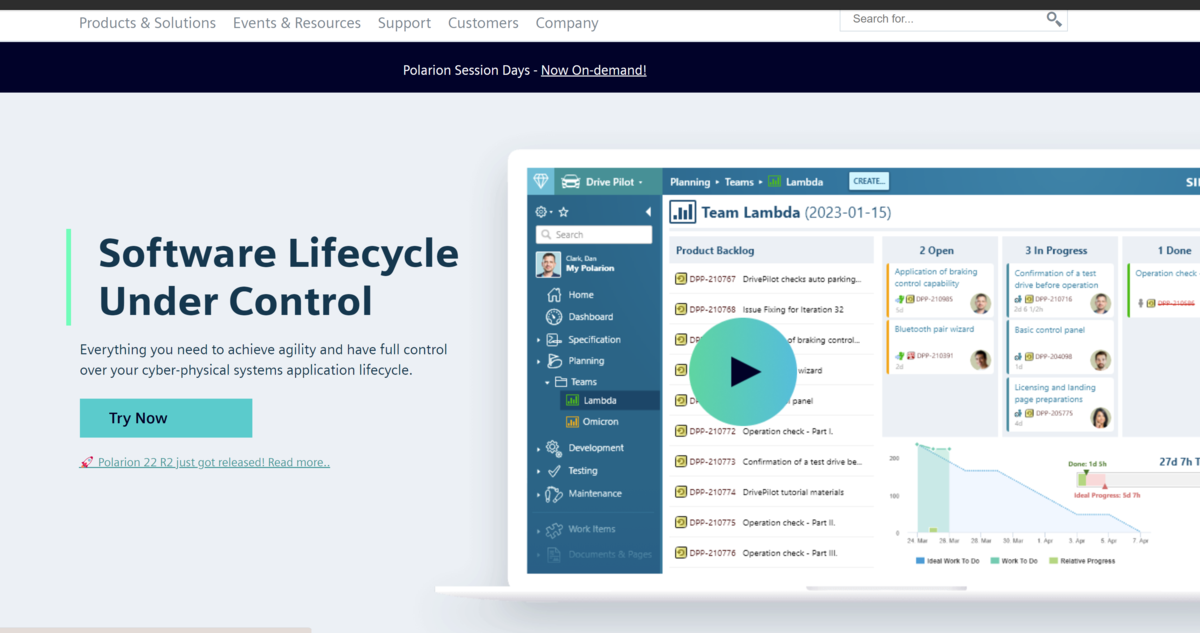Open the Events & Resources menu
1200x633 pixels.
tap(296, 22)
